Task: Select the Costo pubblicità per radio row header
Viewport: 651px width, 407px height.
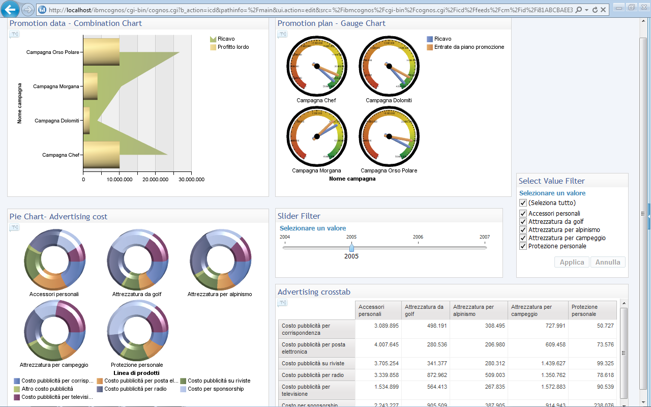Action: click(x=315, y=376)
